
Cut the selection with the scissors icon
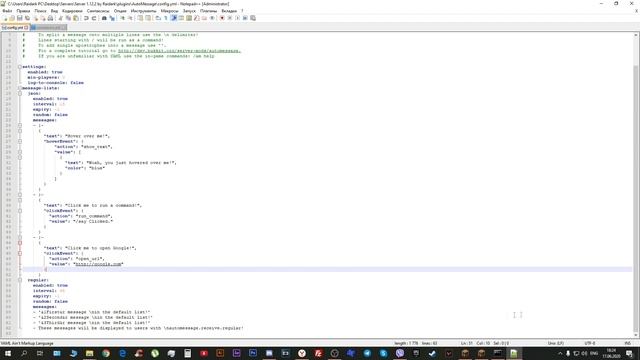(60, 18)
